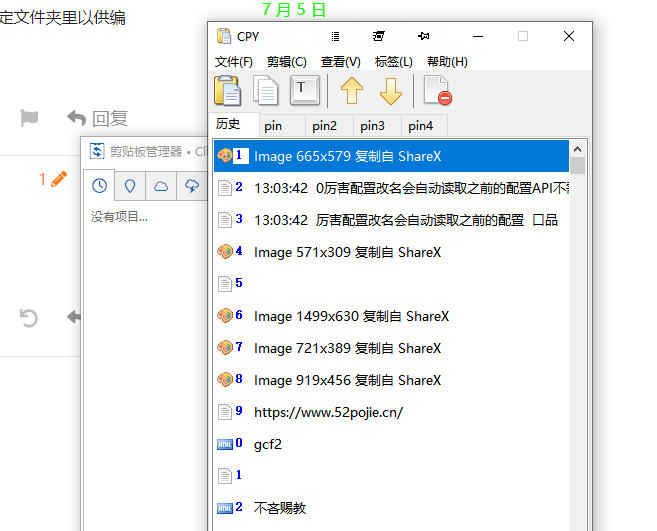Open the 查看(V) menu

tap(340, 62)
